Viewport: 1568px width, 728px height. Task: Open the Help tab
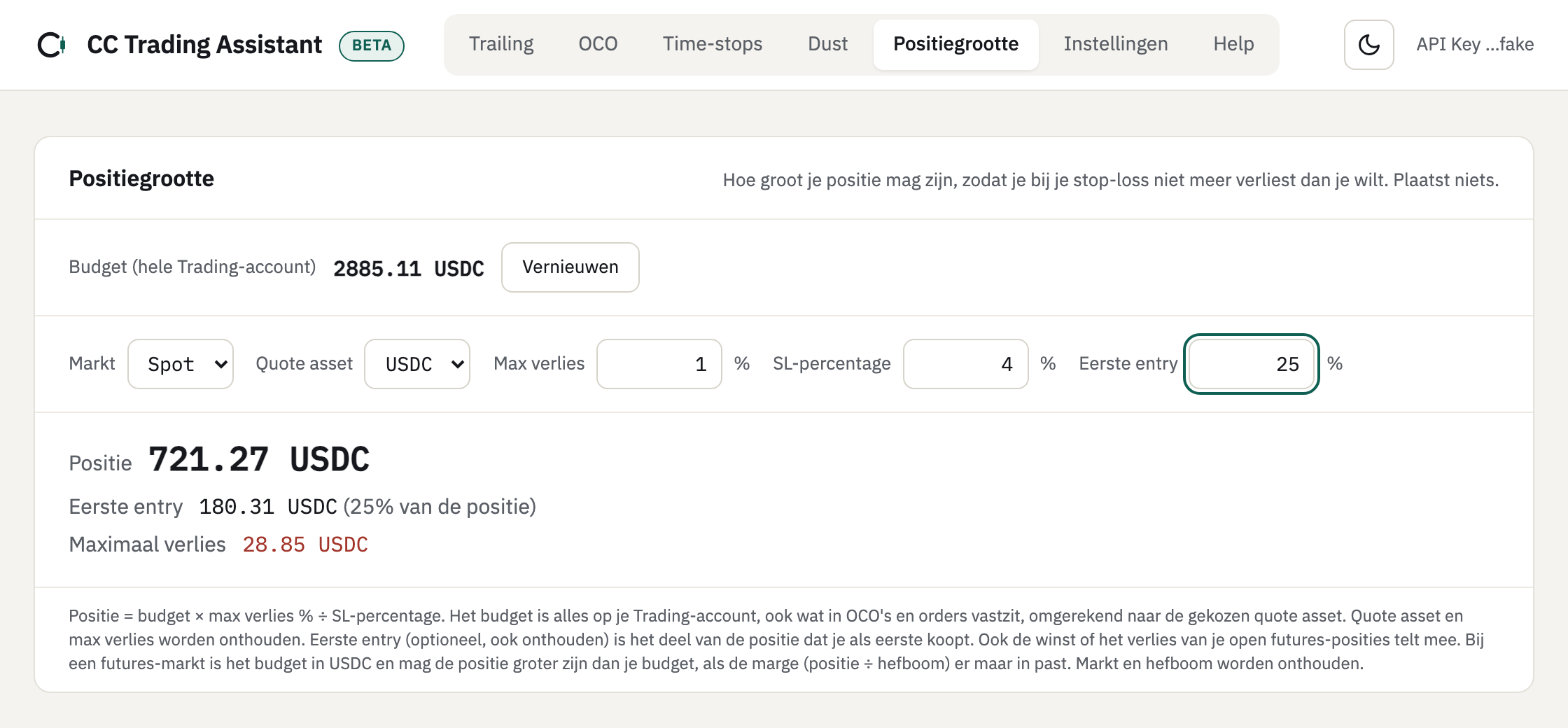pos(1233,44)
